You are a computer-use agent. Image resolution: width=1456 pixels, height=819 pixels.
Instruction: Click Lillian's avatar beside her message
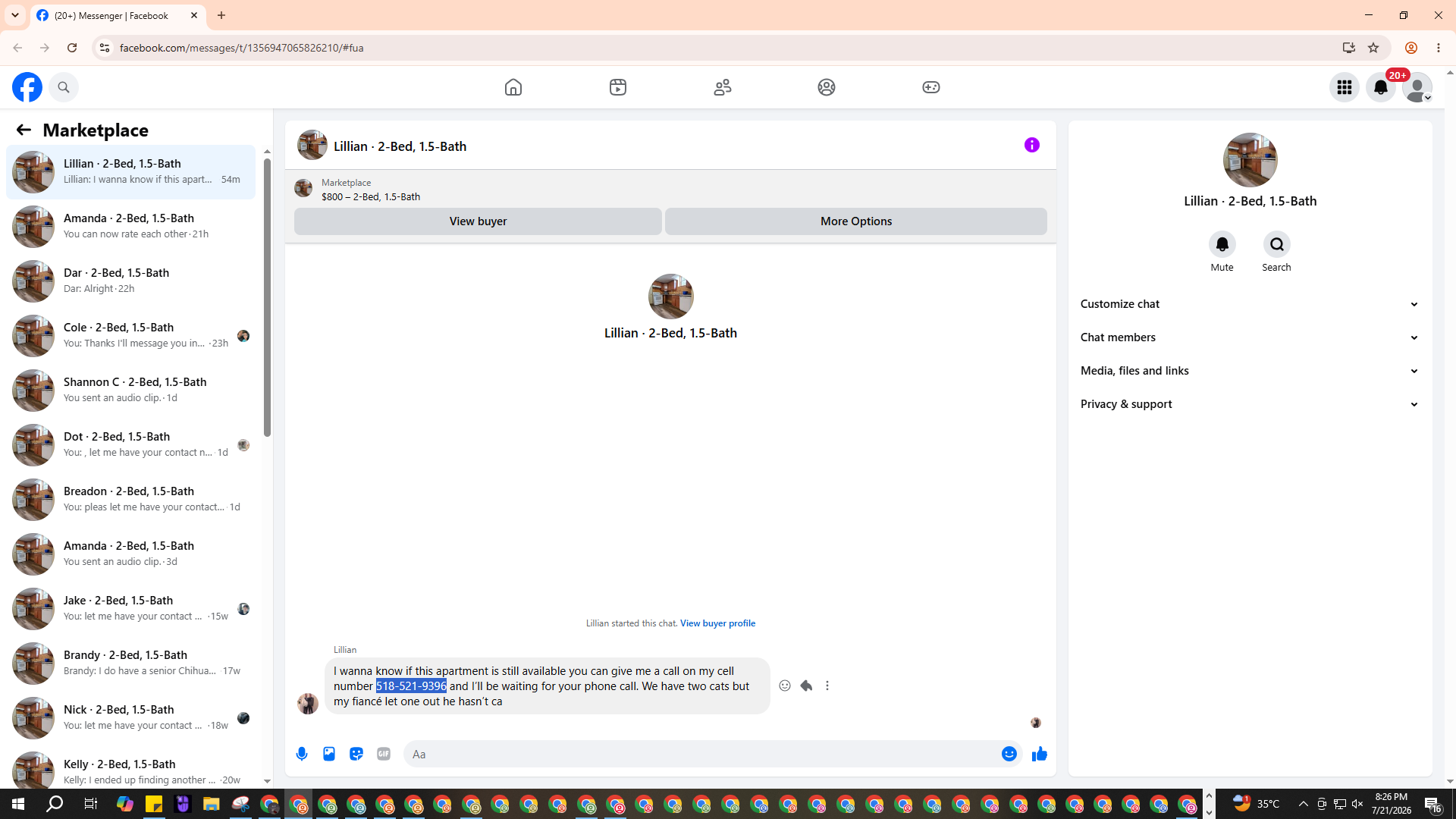(x=308, y=704)
